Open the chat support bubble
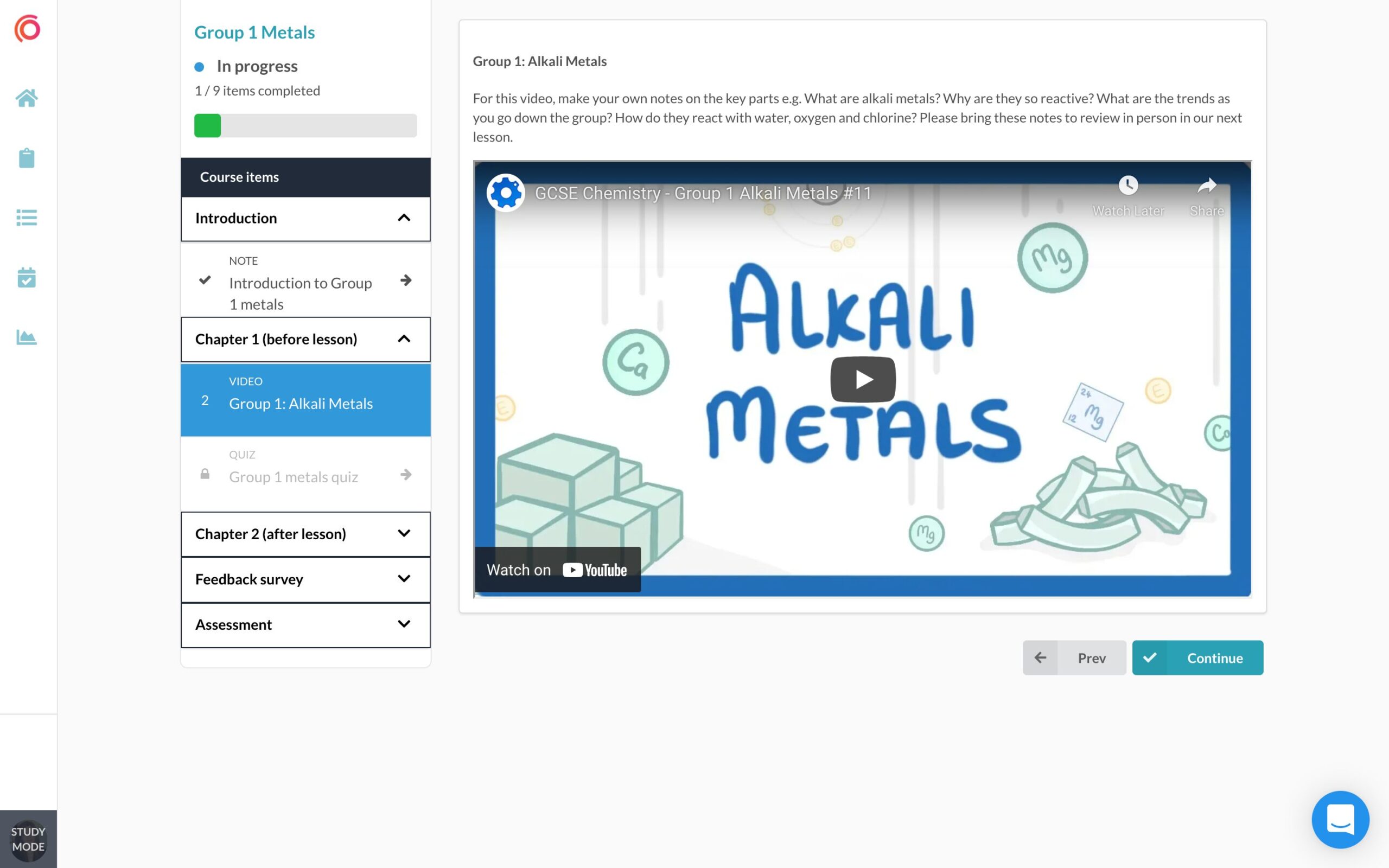 click(1340, 819)
